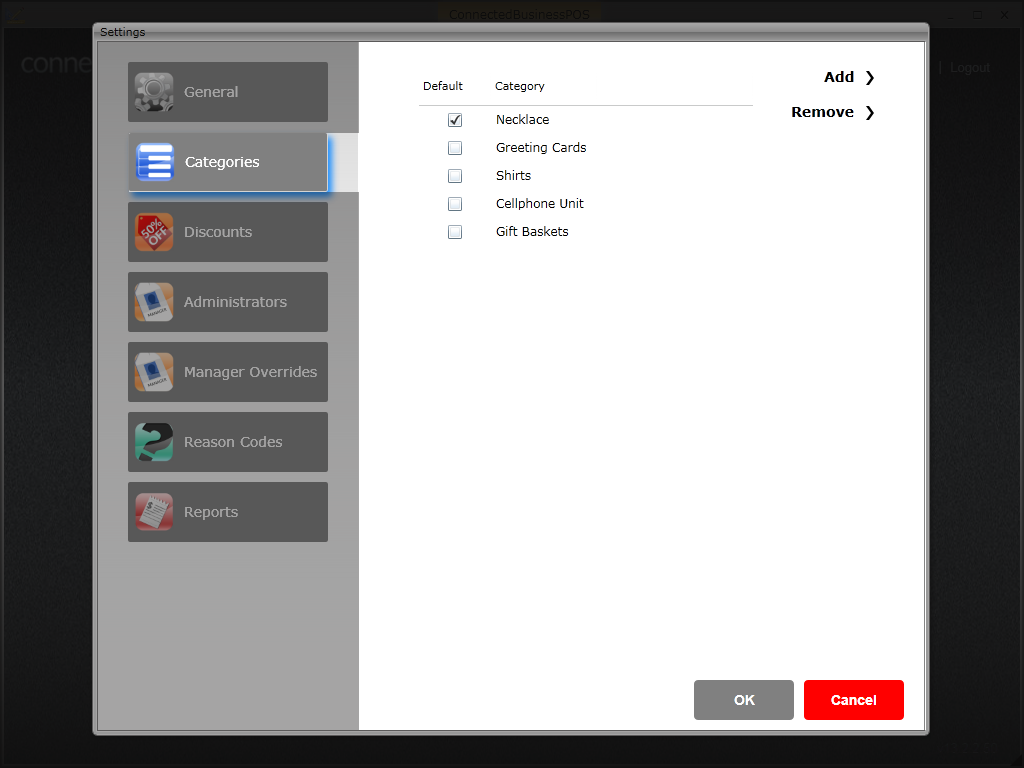Enable Shirts as default category

coord(455,176)
